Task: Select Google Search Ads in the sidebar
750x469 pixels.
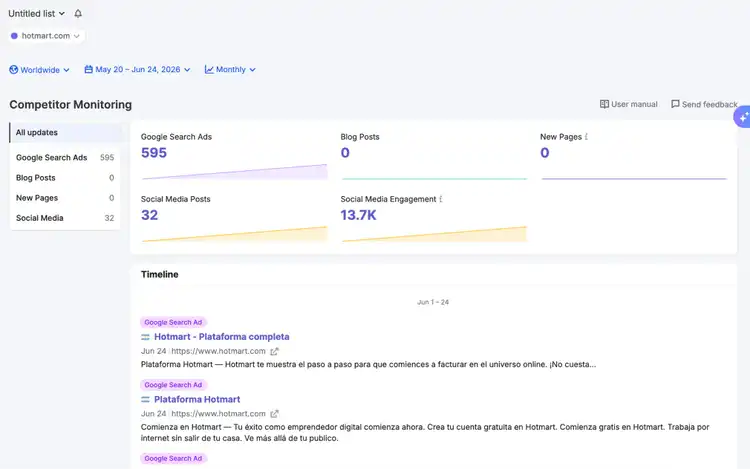Action: (x=65, y=157)
